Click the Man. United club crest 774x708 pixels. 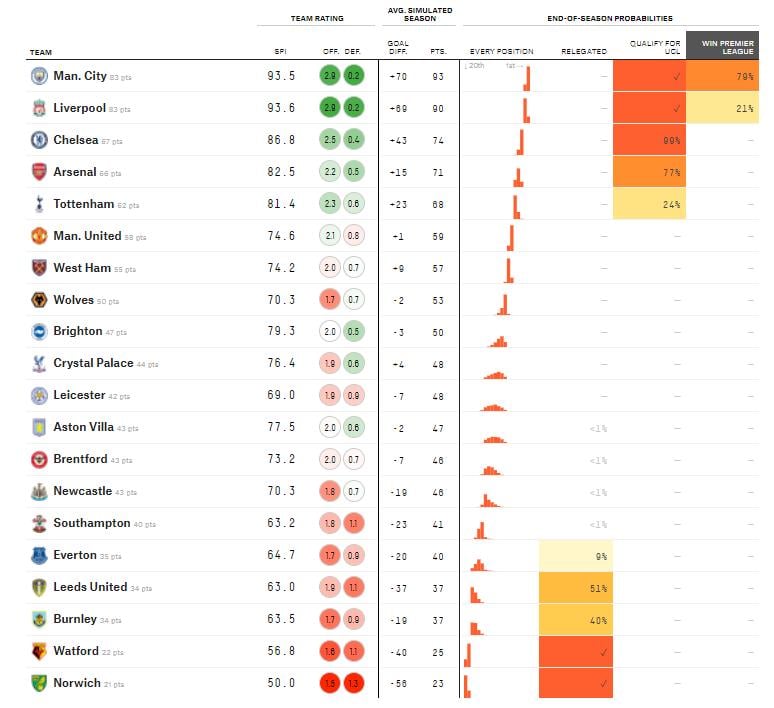39,236
